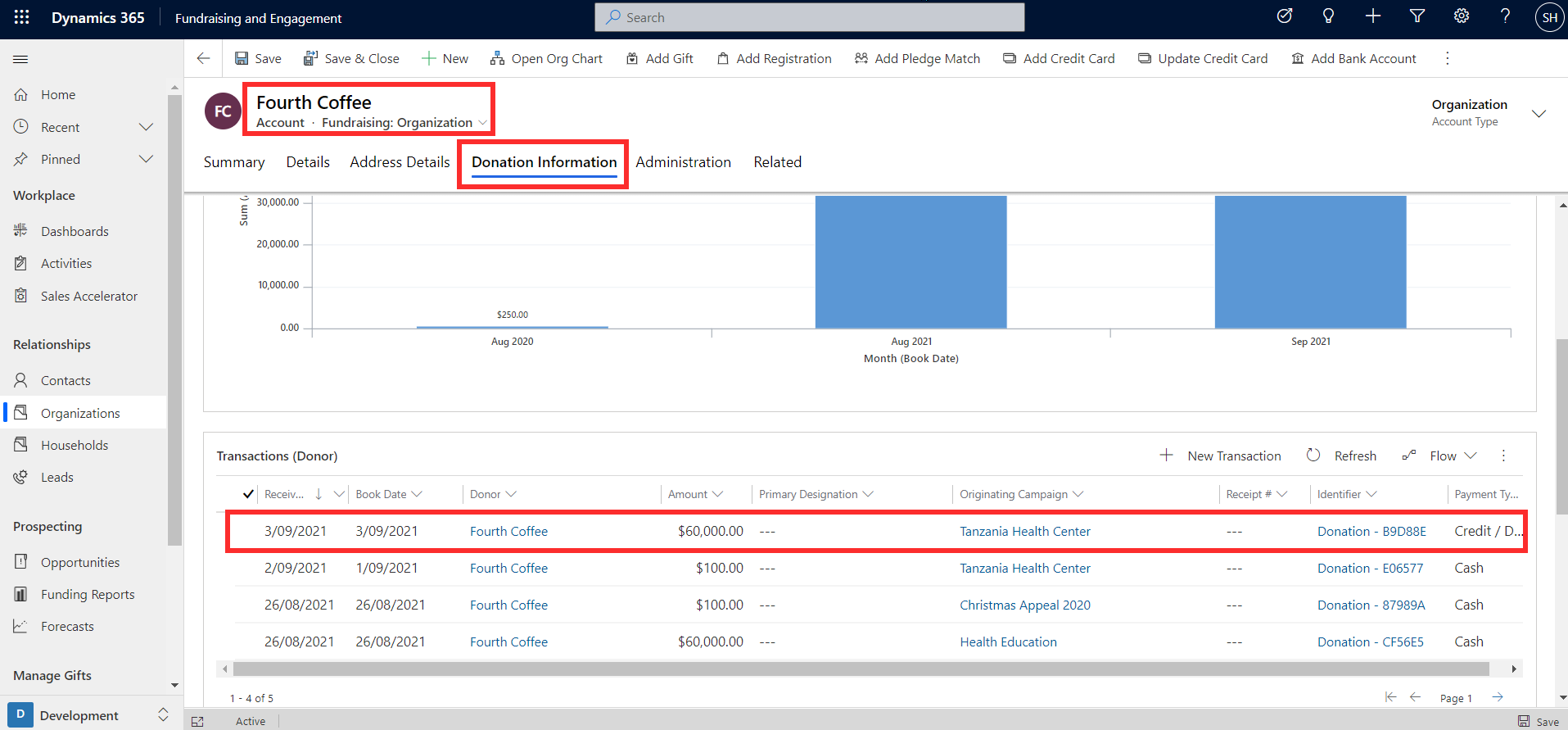1568x730 pixels.
Task: Go back using the back arrow
Action: [204, 58]
